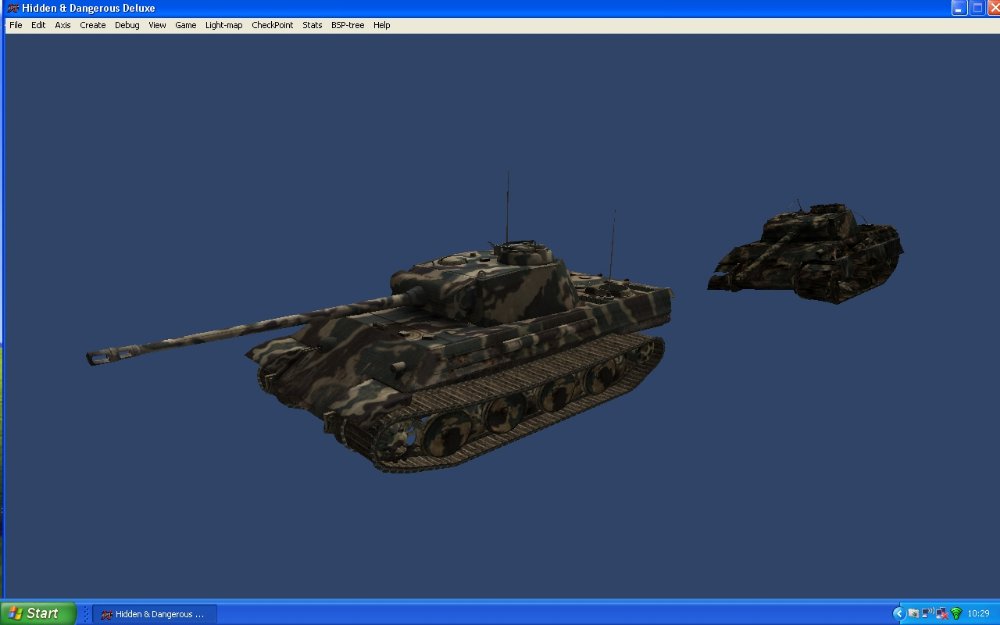The height and width of the screenshot is (625, 1000).
Task: Maximize the Hidden & Dangerous Deluxe window
Action: tap(976, 8)
